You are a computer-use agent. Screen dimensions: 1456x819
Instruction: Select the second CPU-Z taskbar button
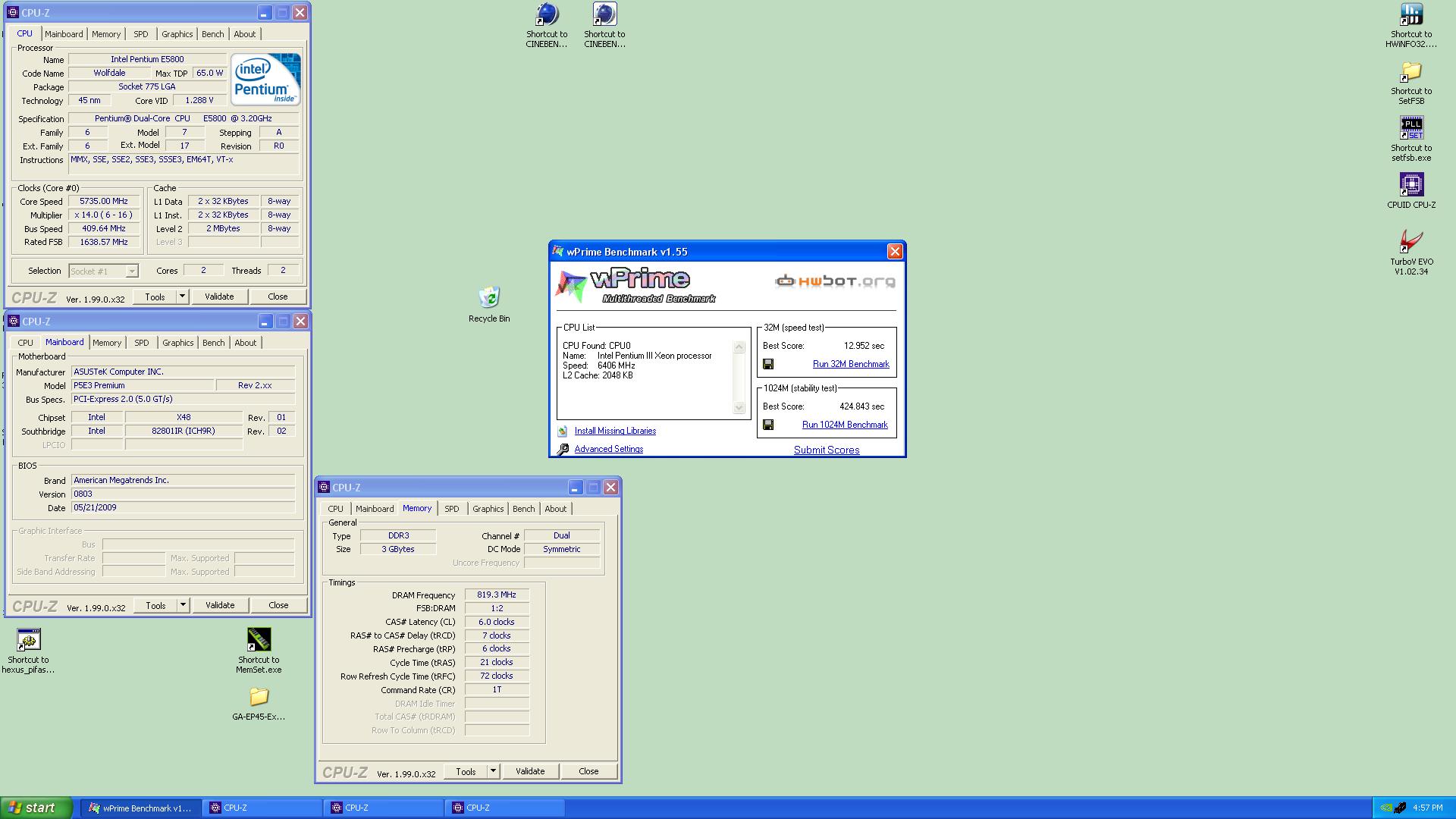(384, 808)
